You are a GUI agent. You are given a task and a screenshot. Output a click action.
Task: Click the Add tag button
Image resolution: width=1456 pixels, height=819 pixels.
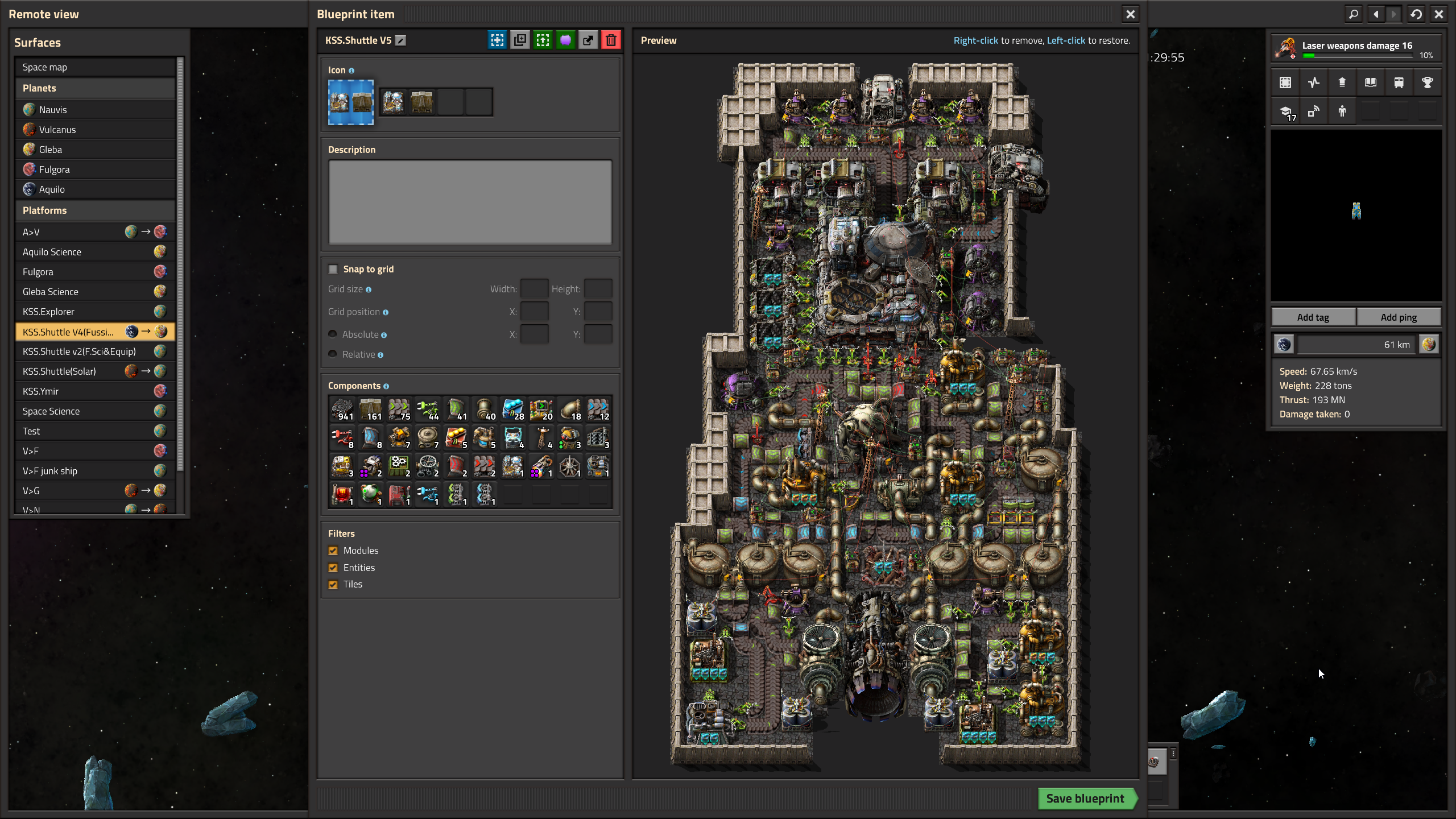click(1313, 317)
